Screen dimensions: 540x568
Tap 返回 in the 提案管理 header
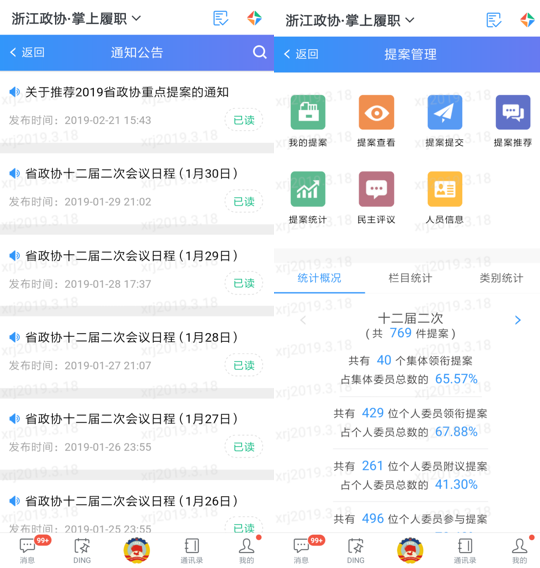(x=301, y=54)
